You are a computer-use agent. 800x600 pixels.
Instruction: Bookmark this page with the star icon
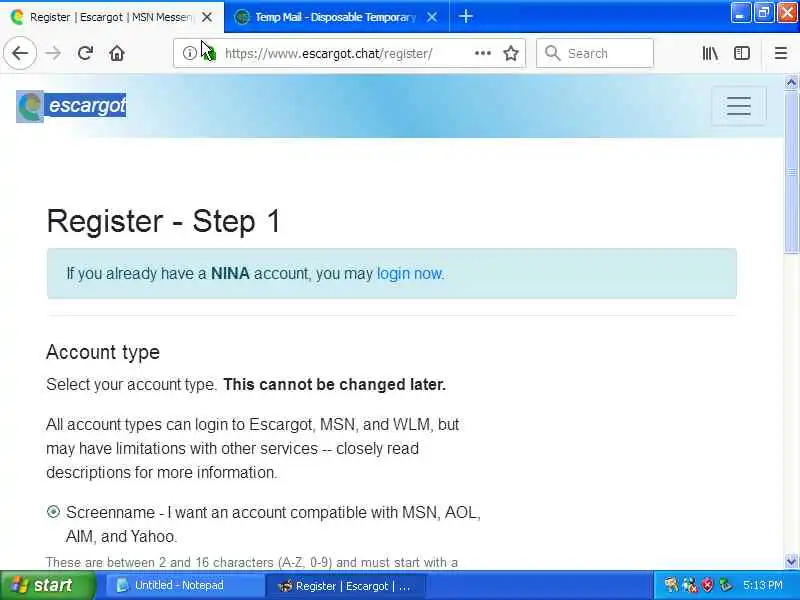(x=511, y=53)
